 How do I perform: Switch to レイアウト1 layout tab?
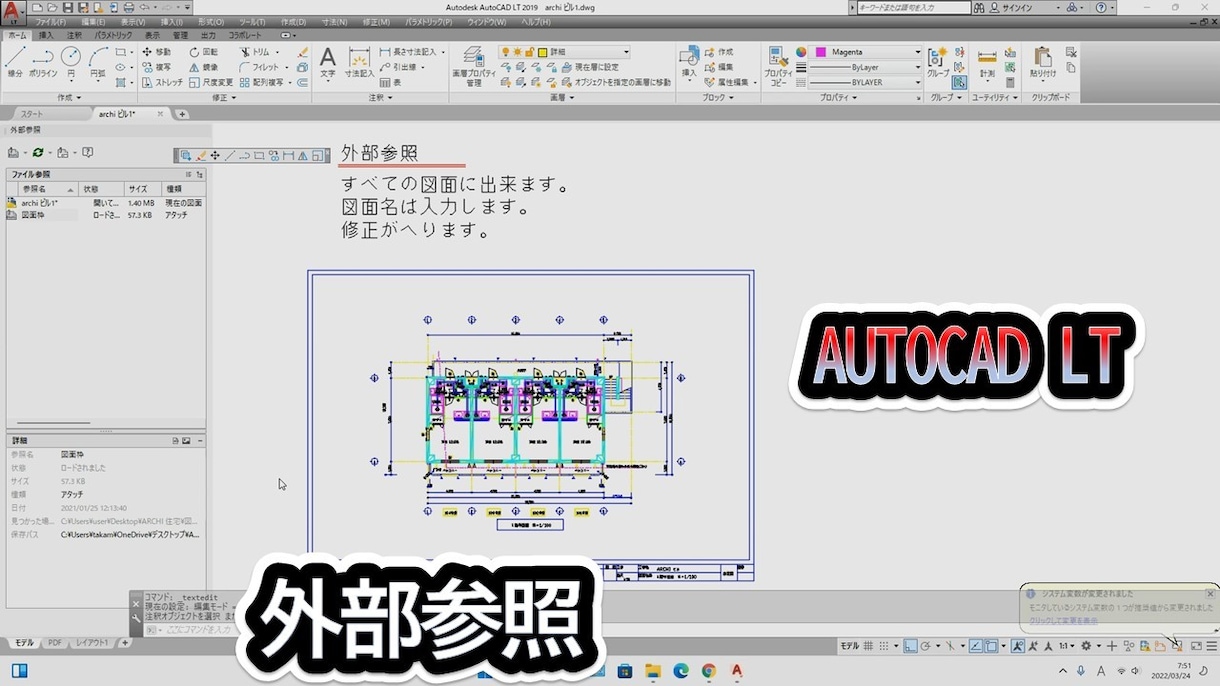coord(93,643)
